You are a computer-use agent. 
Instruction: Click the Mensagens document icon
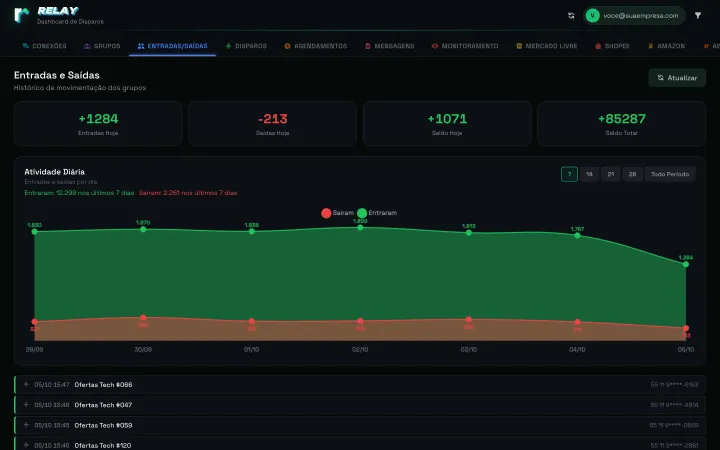tap(368, 46)
